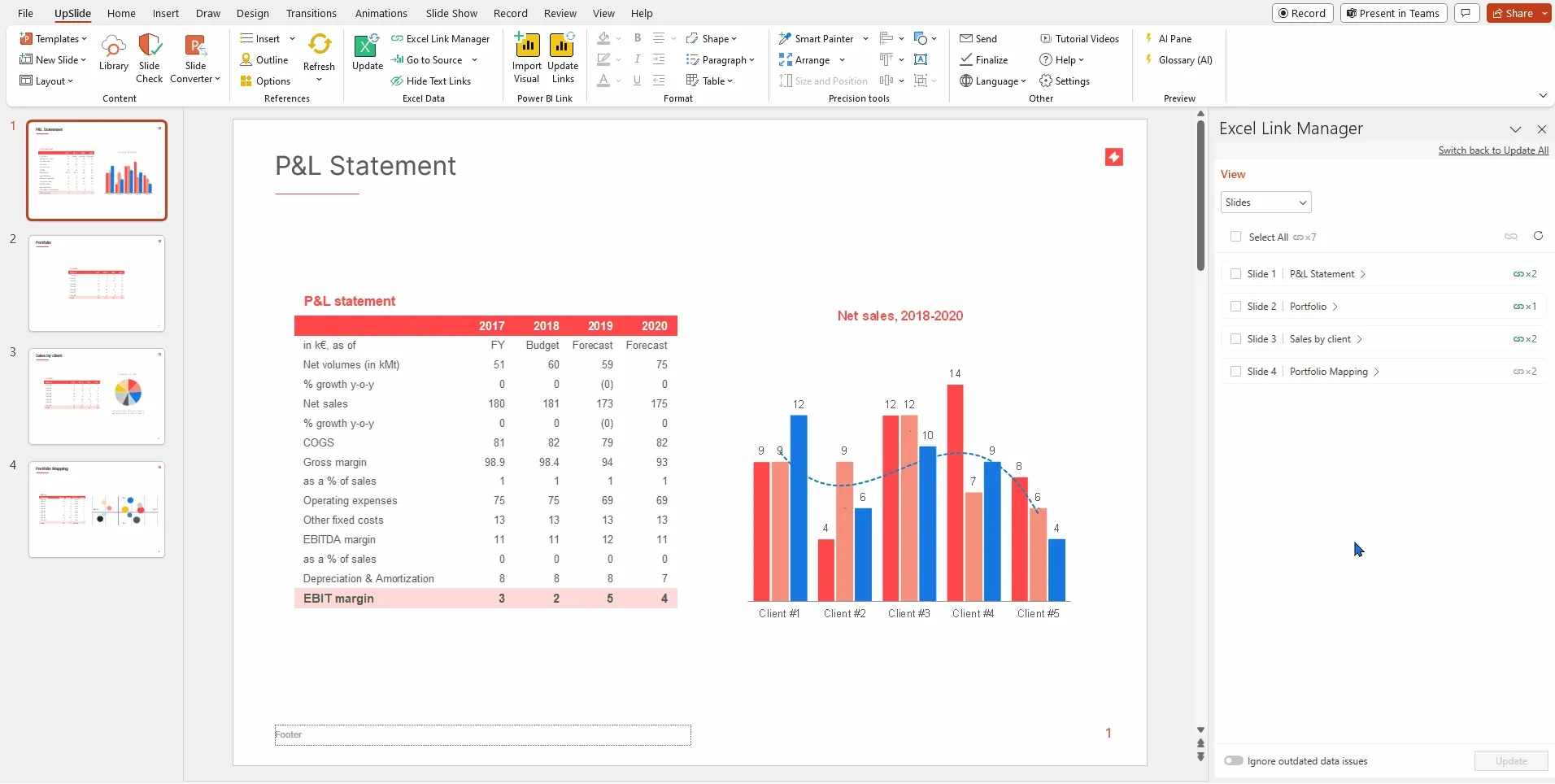Open the Slide Converter

point(195,59)
